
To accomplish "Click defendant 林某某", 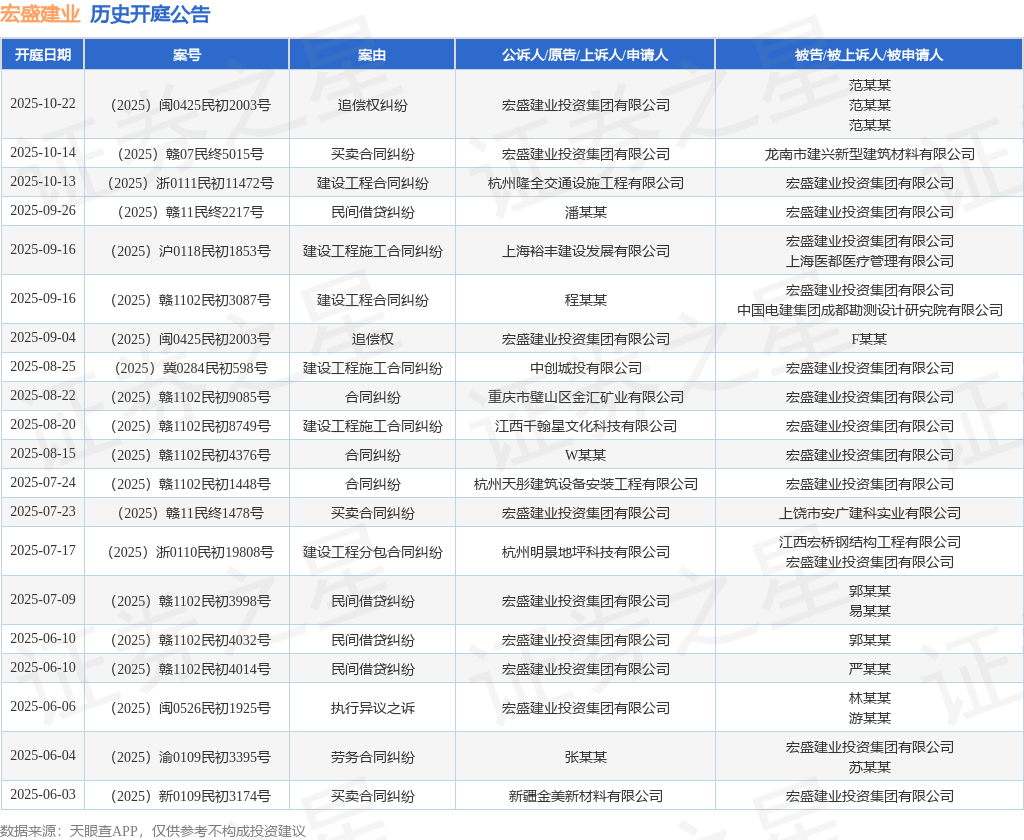I will pyautogui.click(x=869, y=698).
